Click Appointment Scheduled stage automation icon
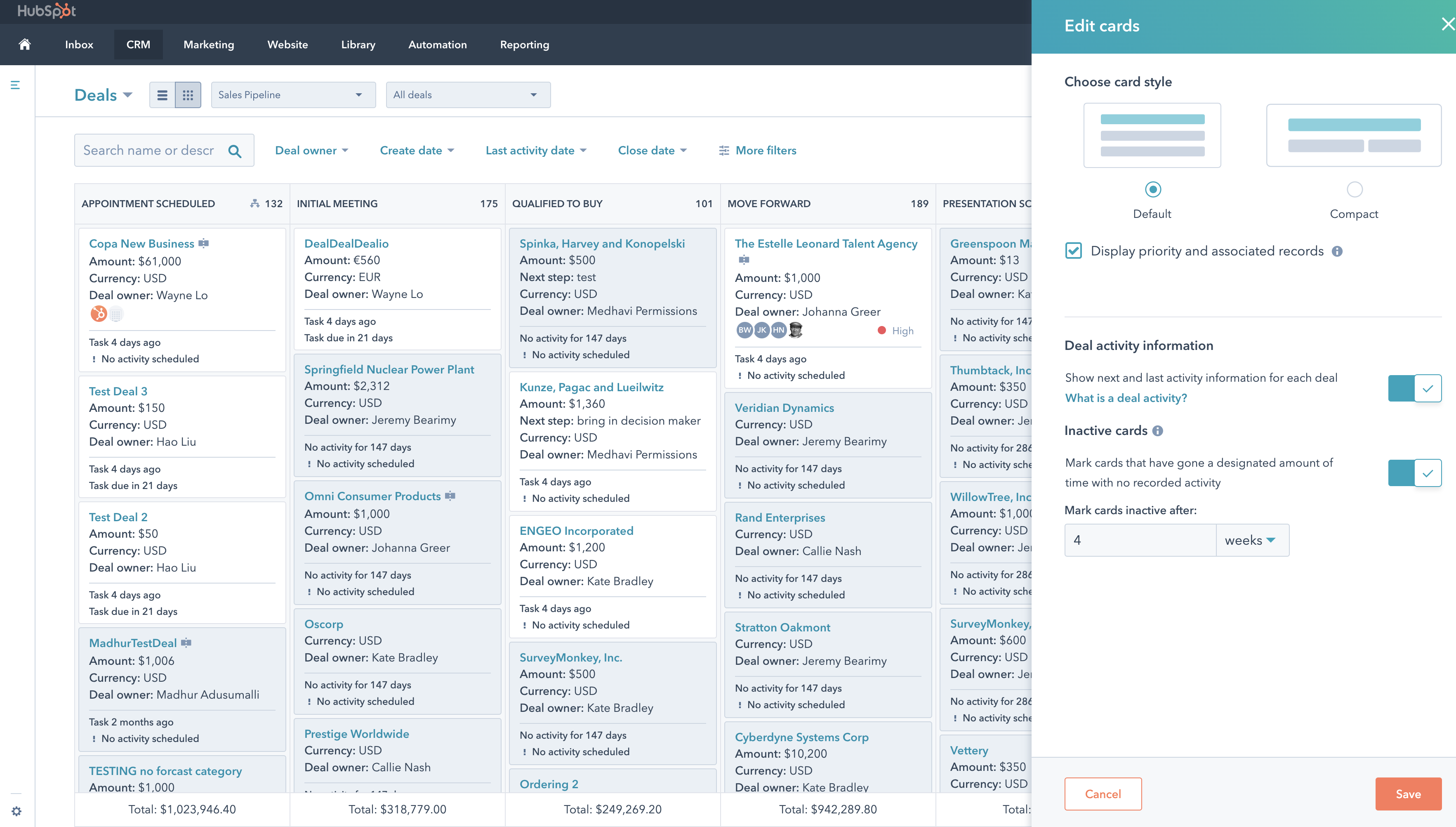 click(x=255, y=203)
